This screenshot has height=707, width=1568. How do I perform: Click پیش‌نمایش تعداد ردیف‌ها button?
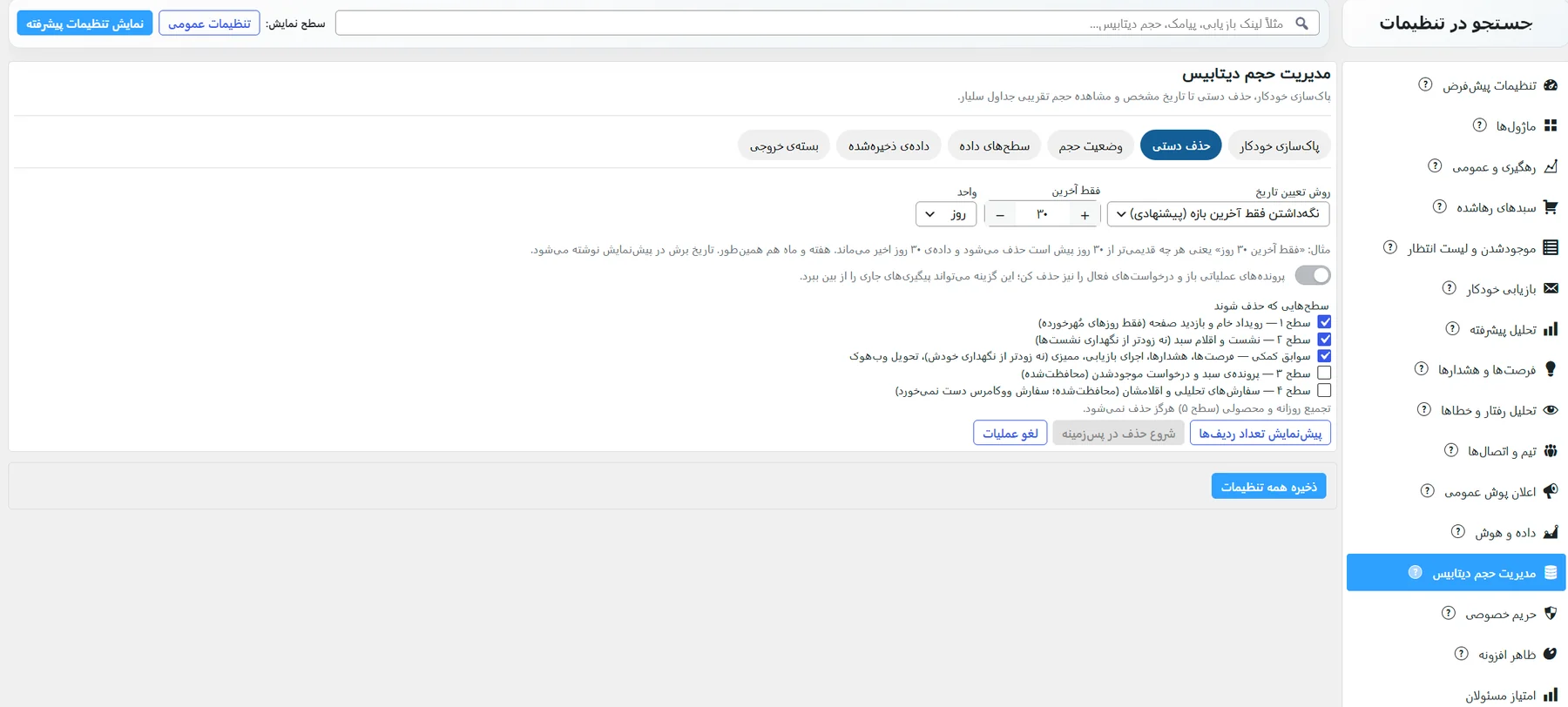(x=1260, y=433)
